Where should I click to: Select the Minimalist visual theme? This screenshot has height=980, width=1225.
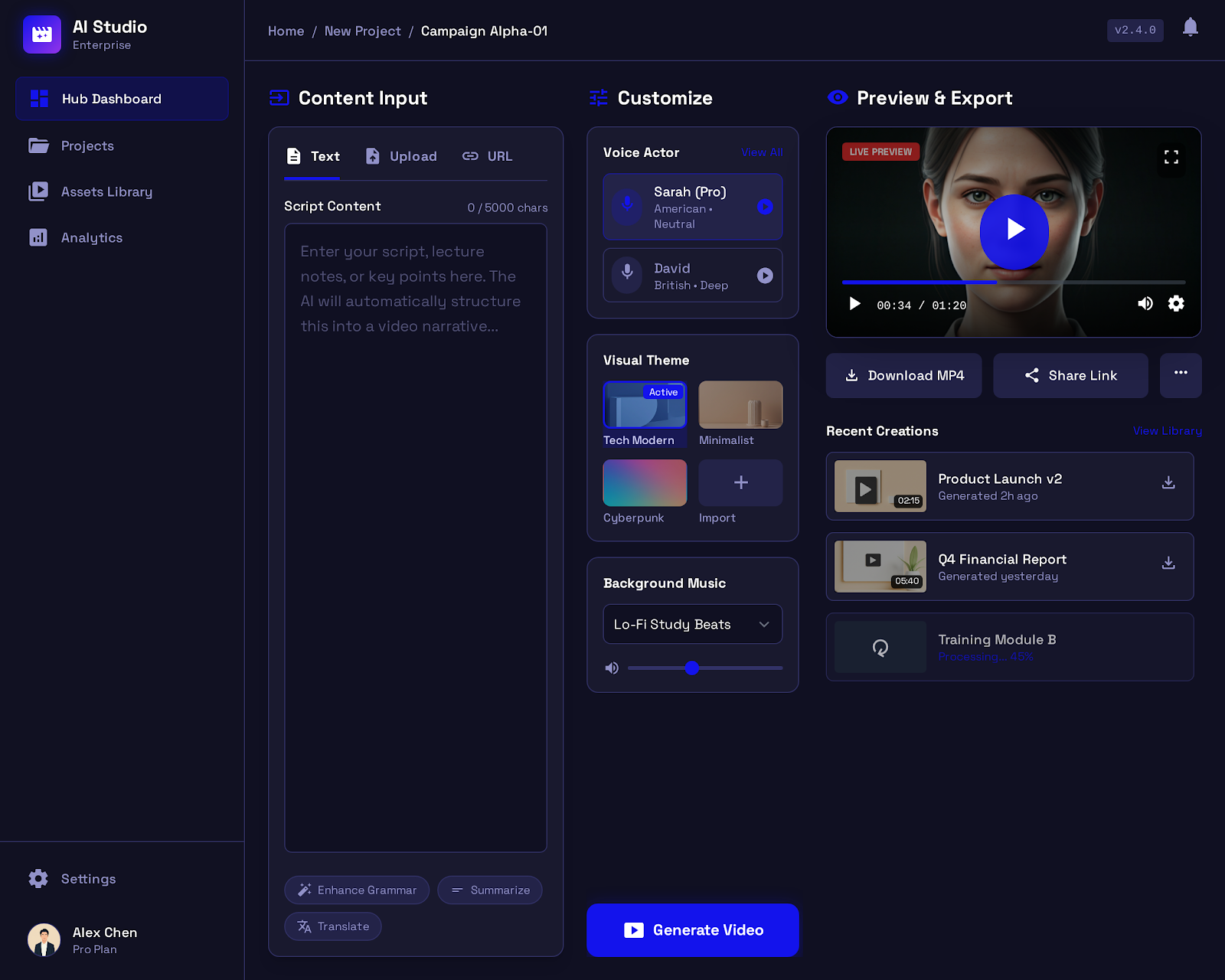[740, 404]
